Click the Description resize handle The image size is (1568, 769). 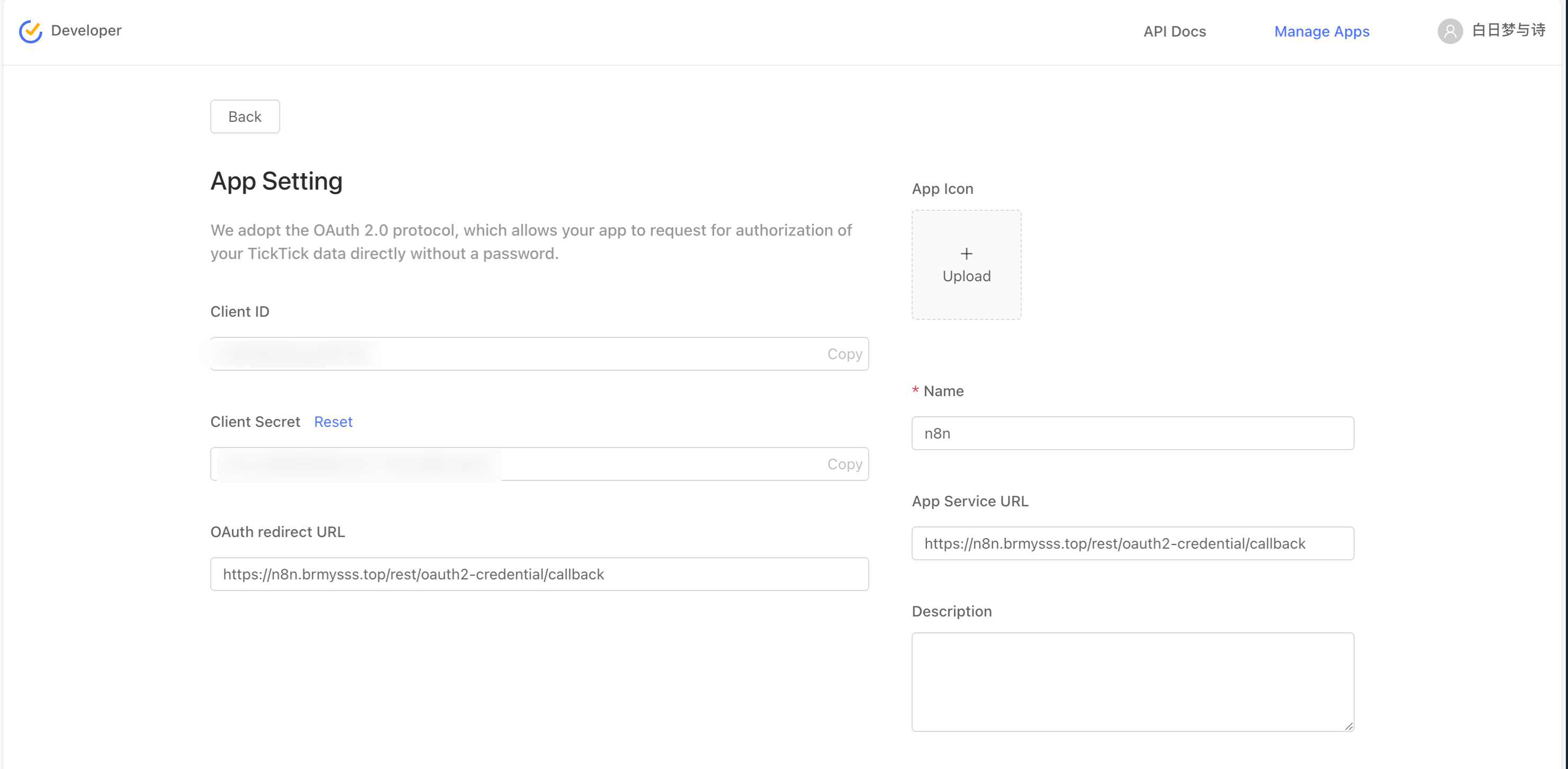[1348, 726]
